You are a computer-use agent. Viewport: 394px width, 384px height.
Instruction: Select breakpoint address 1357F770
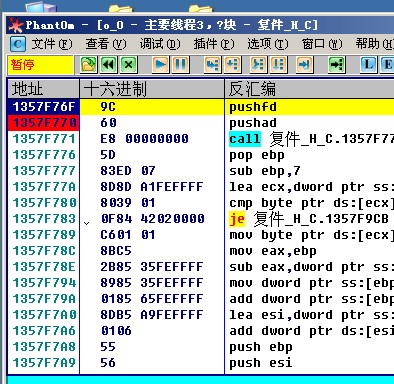point(43,123)
